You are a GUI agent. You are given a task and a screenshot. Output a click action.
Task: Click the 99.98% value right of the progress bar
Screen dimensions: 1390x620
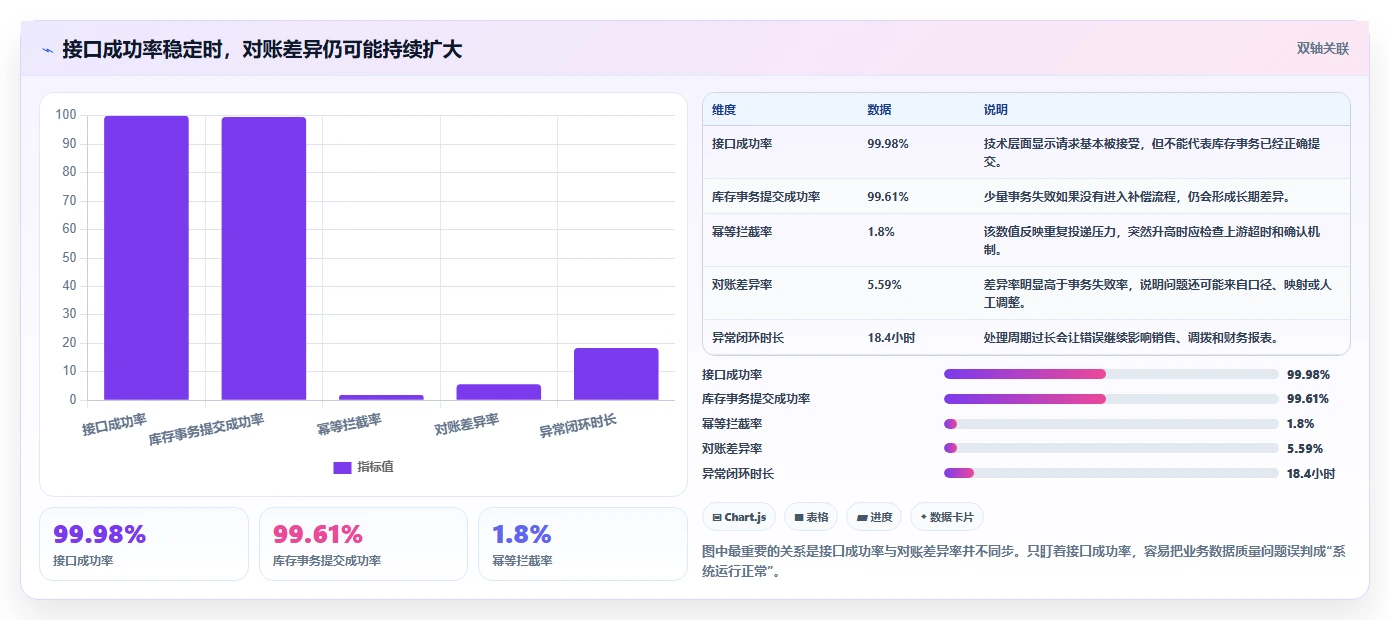[x=1308, y=374]
